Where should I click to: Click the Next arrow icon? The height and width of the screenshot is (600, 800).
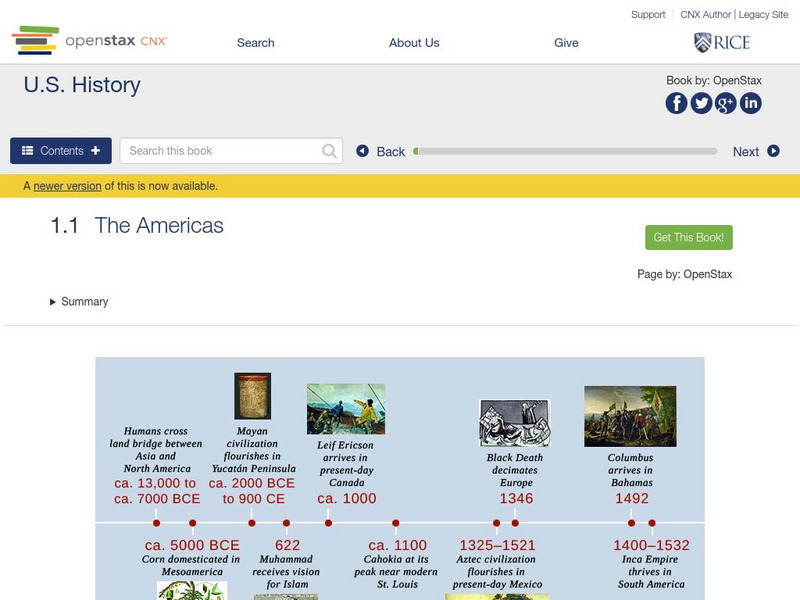773,151
